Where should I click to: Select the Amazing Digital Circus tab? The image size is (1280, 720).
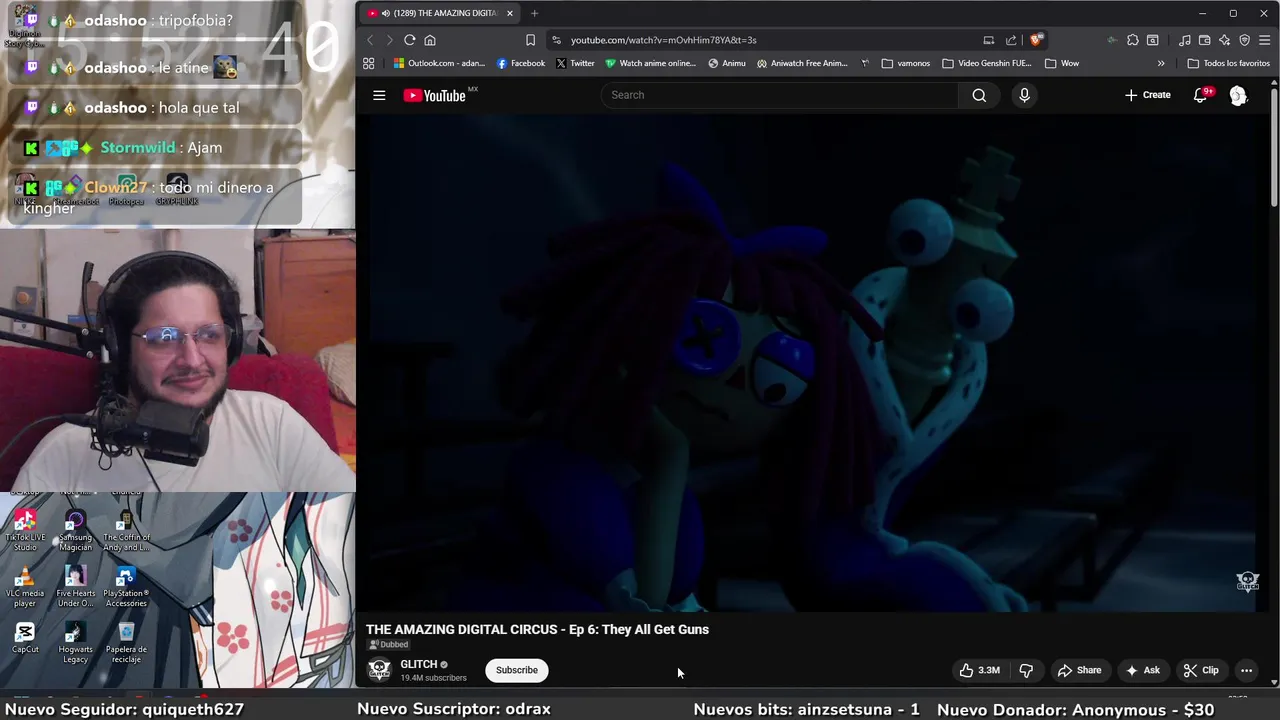440,13
